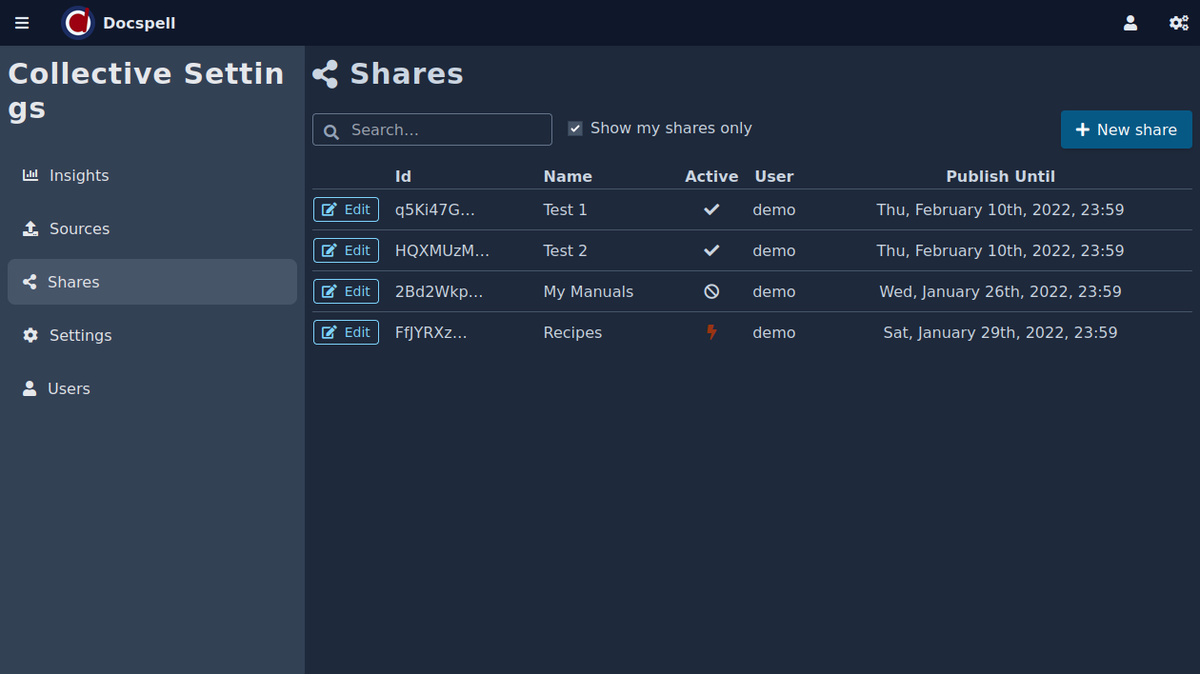The width and height of the screenshot is (1200, 674).
Task: Toggle the Show my shares only checkbox
Action: [575, 128]
